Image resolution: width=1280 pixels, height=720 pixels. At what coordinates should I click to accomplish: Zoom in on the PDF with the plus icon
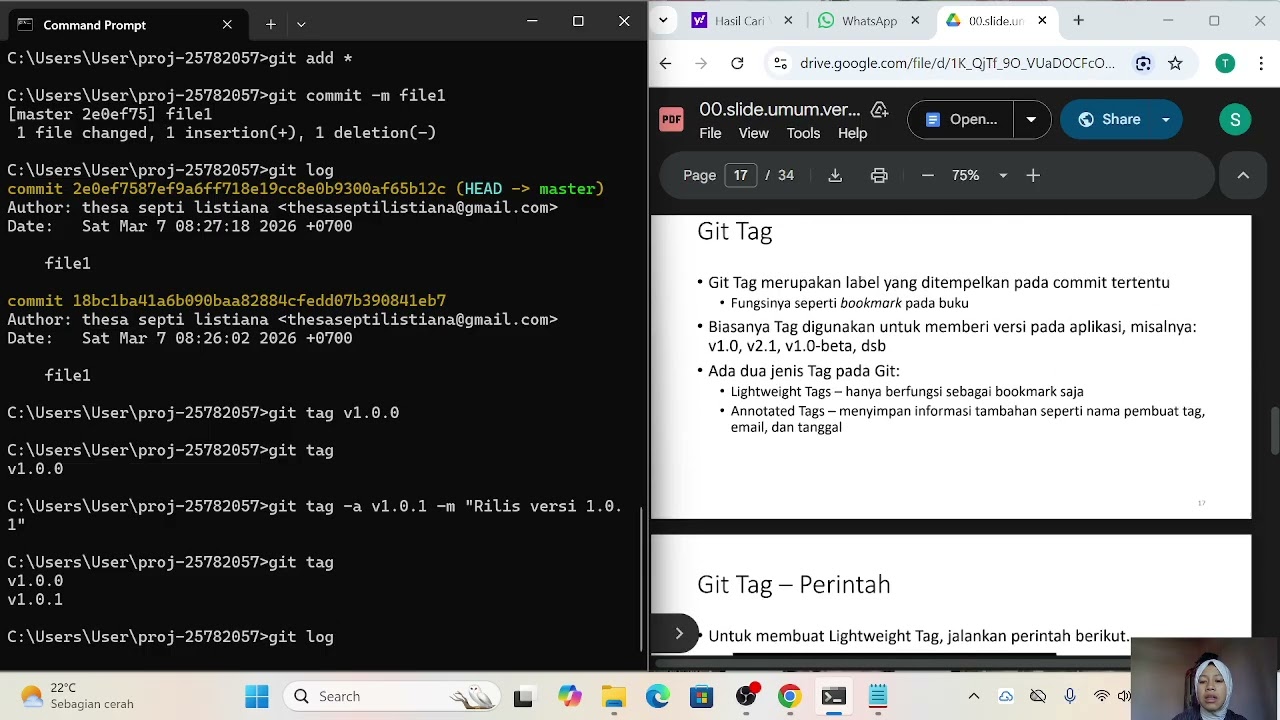point(1033,175)
